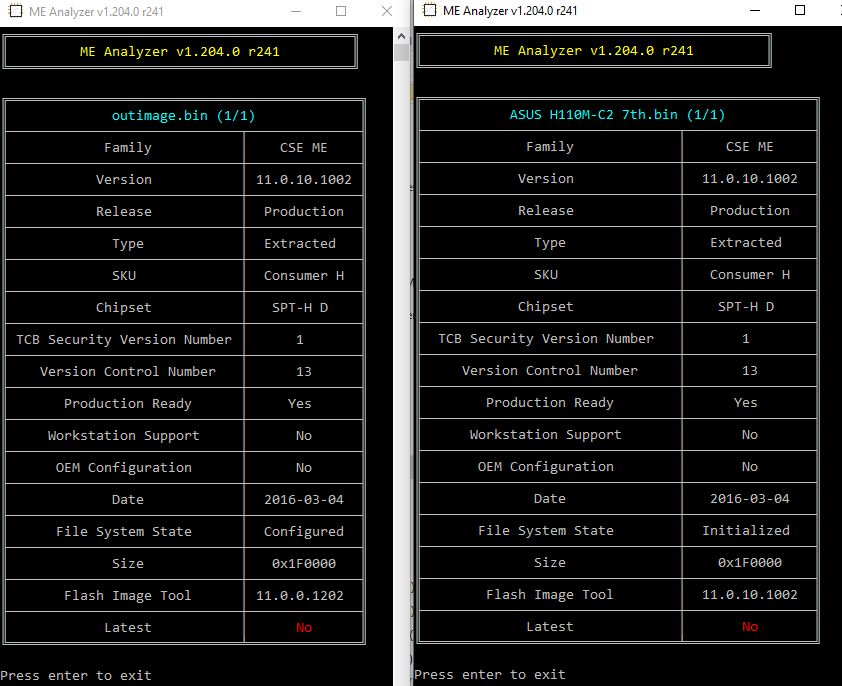842x686 pixels.
Task: Click Family value CSE ME in right window
Action: (750, 147)
